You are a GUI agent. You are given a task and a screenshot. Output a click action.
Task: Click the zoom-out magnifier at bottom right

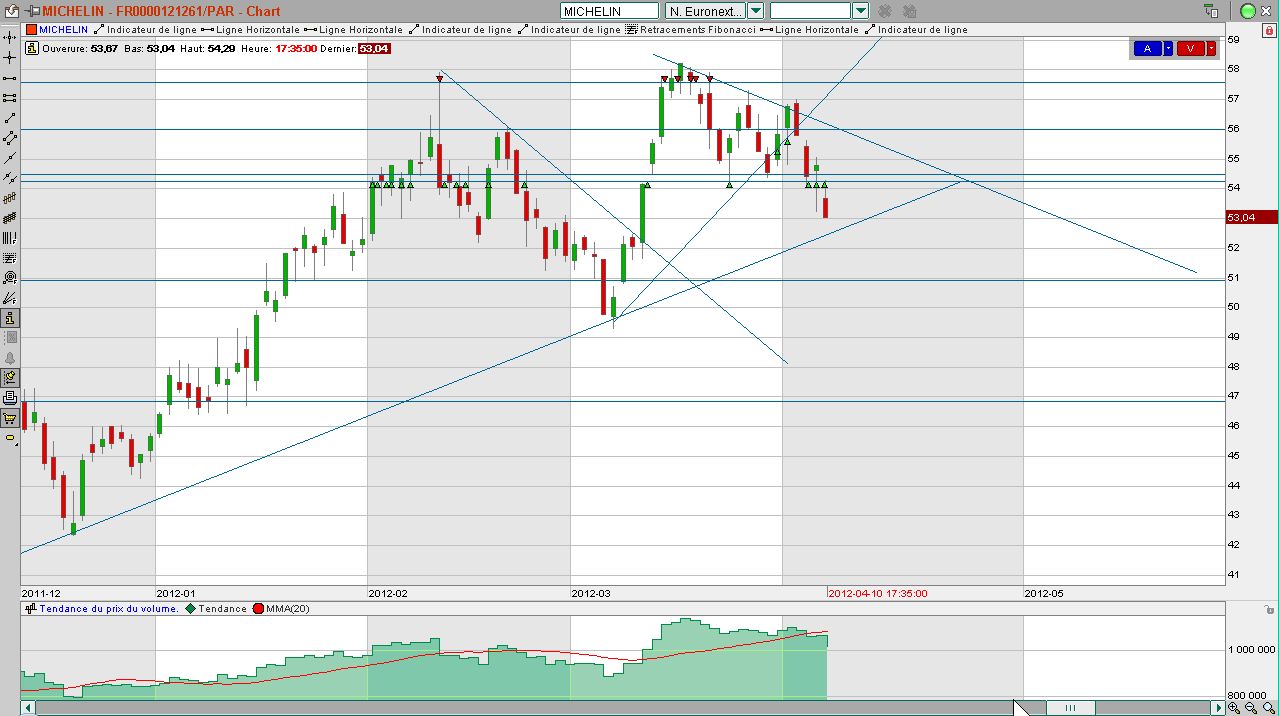pyautogui.click(x=1253, y=708)
